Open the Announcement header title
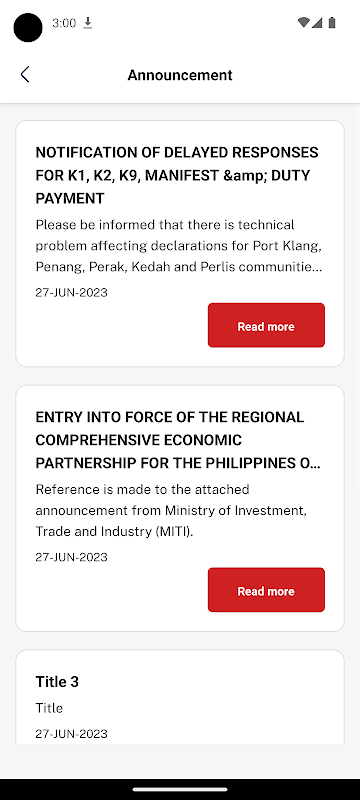This screenshot has width=360, height=800. pos(180,75)
